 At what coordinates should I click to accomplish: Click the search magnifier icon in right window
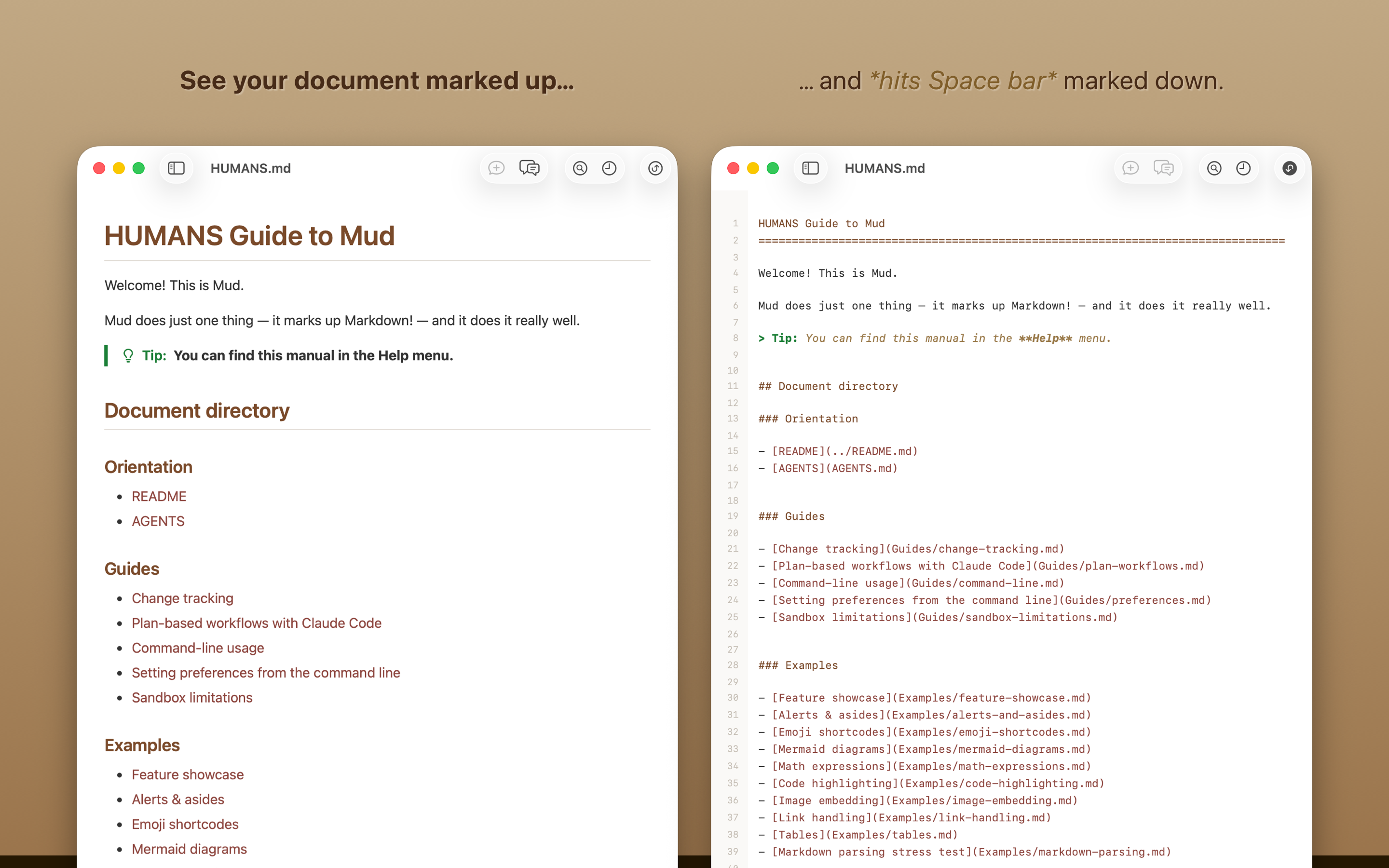pyautogui.click(x=1214, y=168)
